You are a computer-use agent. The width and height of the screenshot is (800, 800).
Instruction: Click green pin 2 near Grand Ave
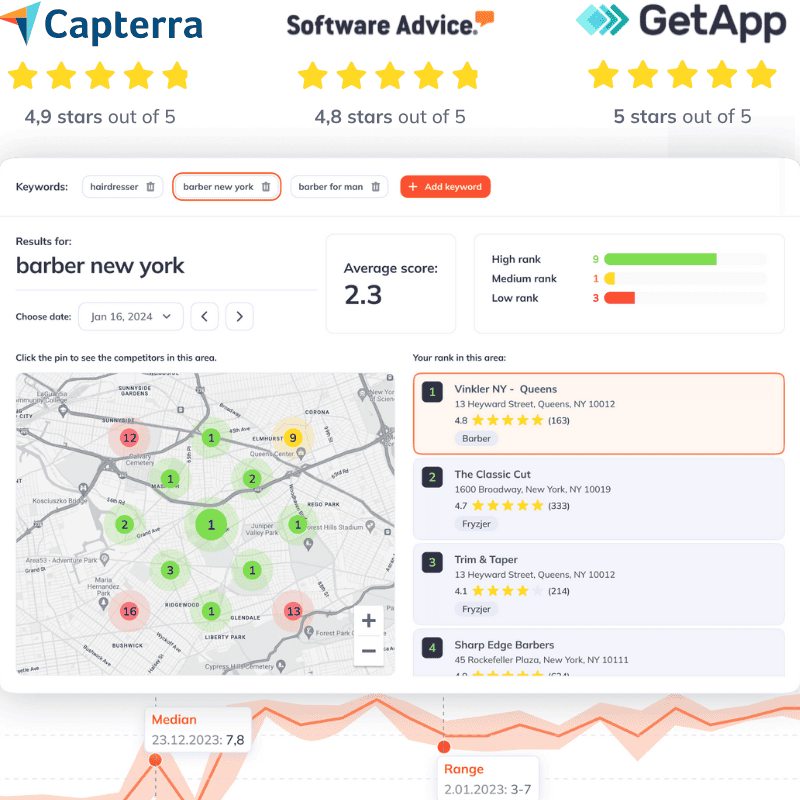[124, 524]
